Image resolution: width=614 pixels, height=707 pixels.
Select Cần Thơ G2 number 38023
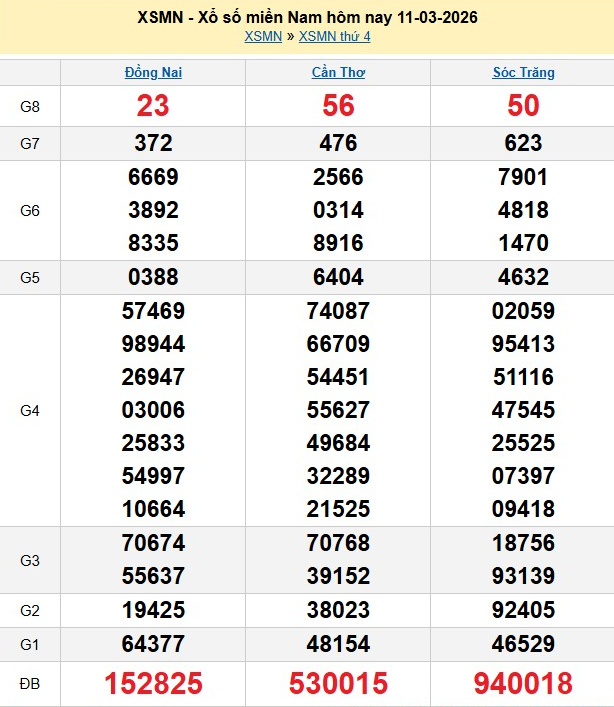point(338,610)
